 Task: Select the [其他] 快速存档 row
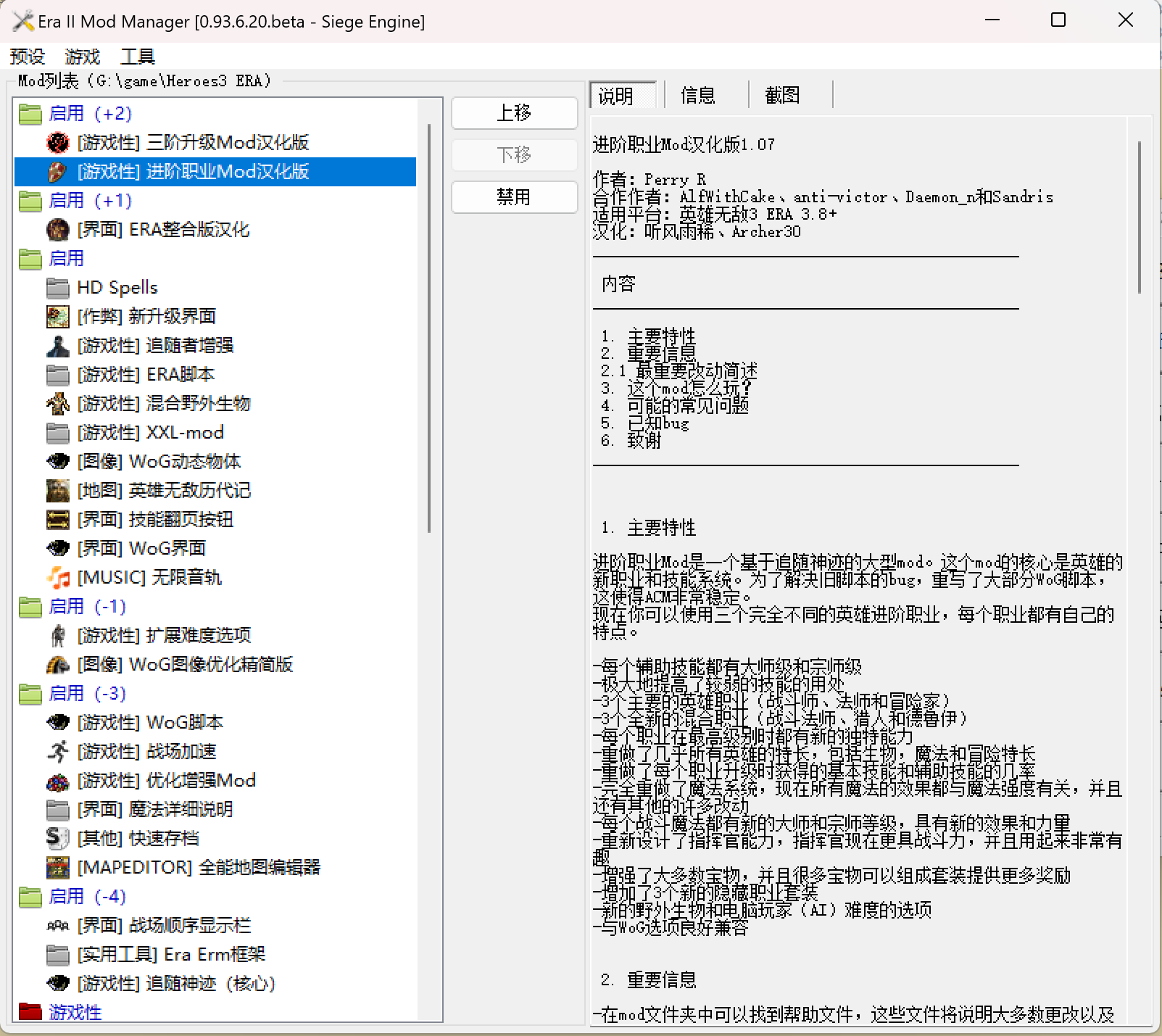pos(215,839)
